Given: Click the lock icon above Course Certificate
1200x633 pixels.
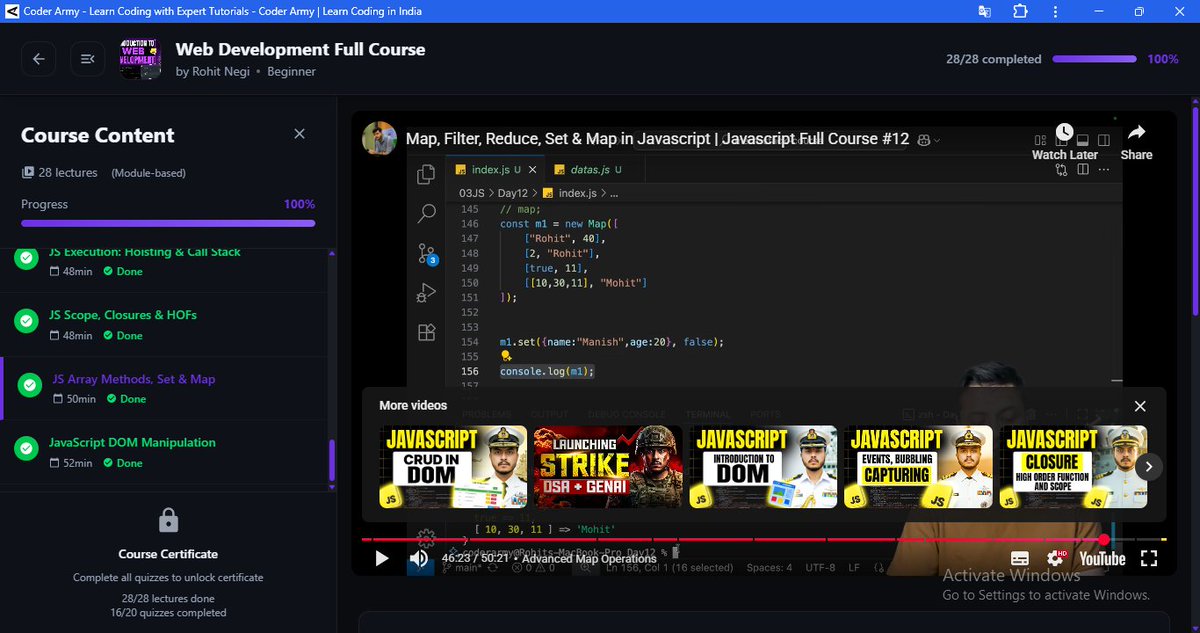Looking at the screenshot, I should tap(169, 521).
